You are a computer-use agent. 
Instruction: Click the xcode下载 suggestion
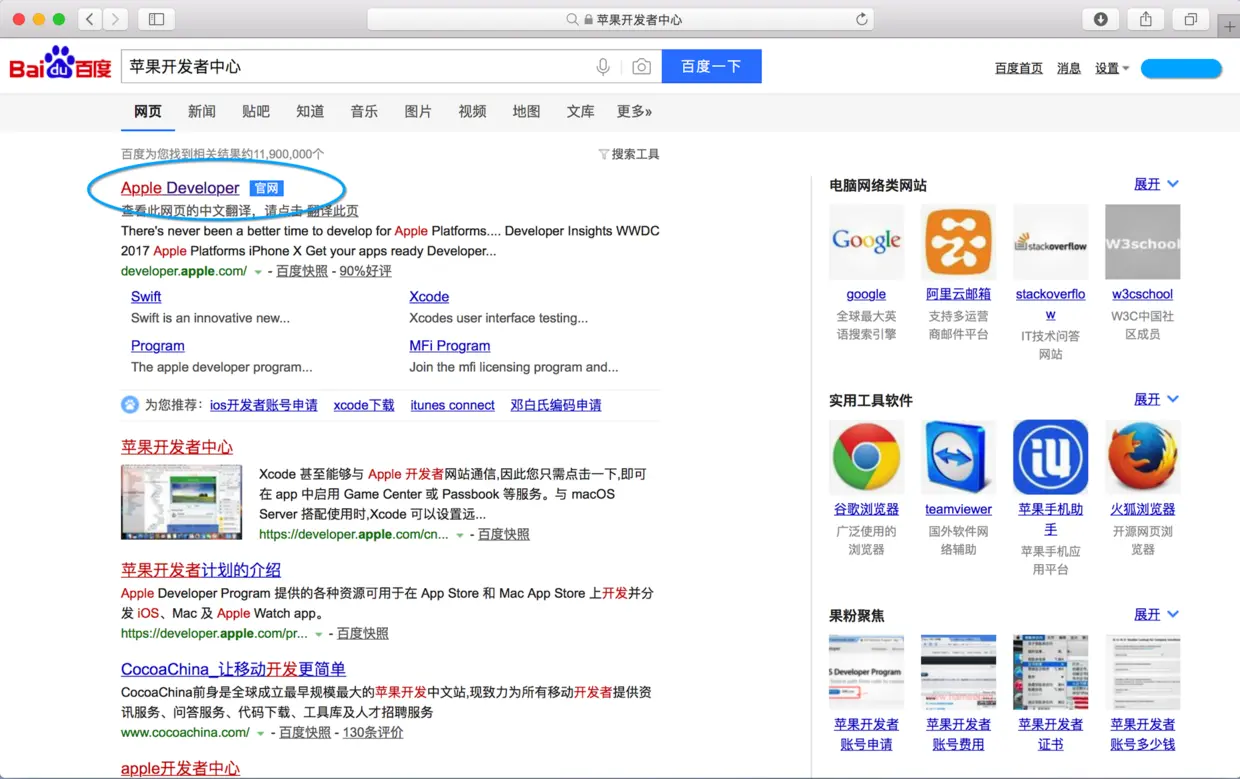tap(364, 405)
